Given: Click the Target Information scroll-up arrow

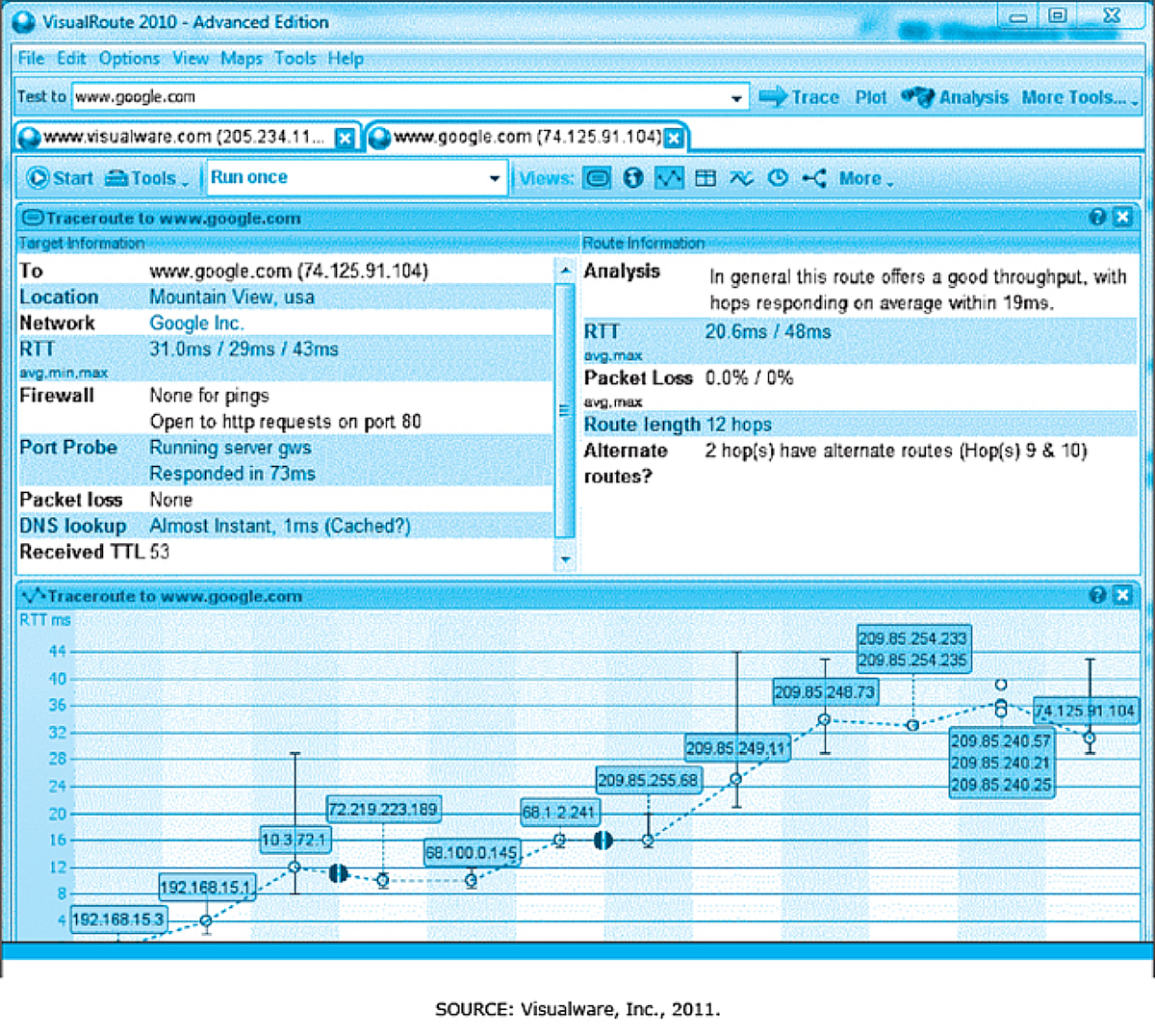Looking at the screenshot, I should click(565, 271).
